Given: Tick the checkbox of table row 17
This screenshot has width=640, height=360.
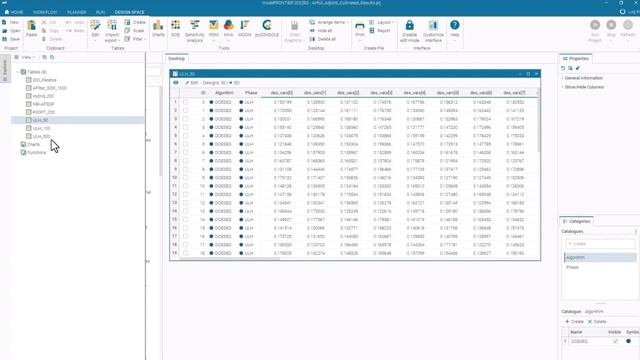Looking at the screenshot, I should coord(185,236).
